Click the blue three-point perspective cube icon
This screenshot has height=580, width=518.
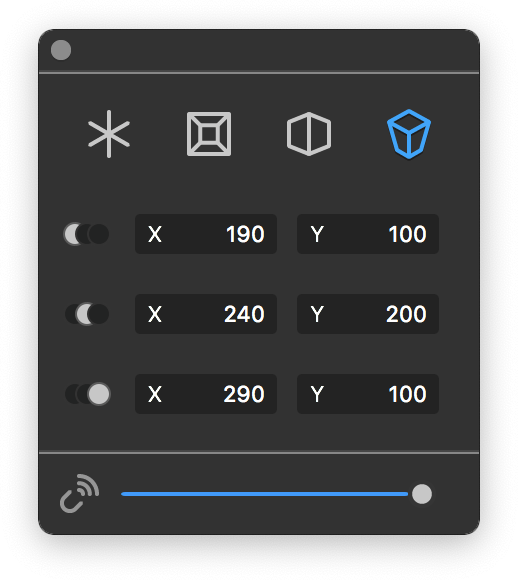[409, 134]
